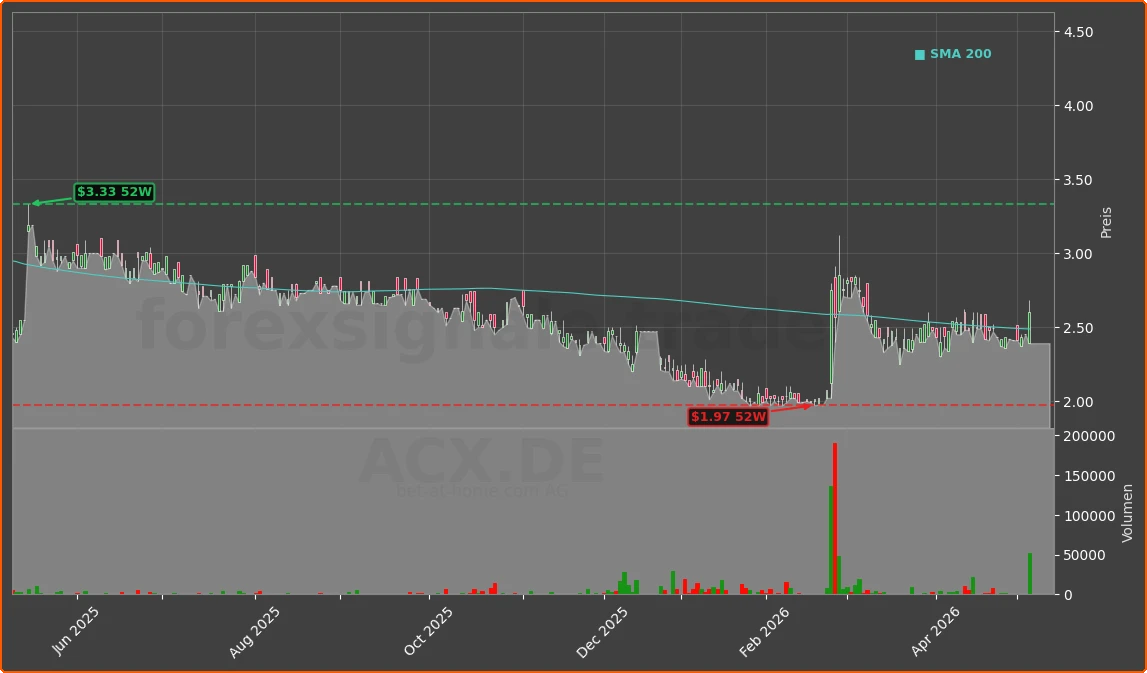Click the Dec 2025 axis label

coord(601,632)
